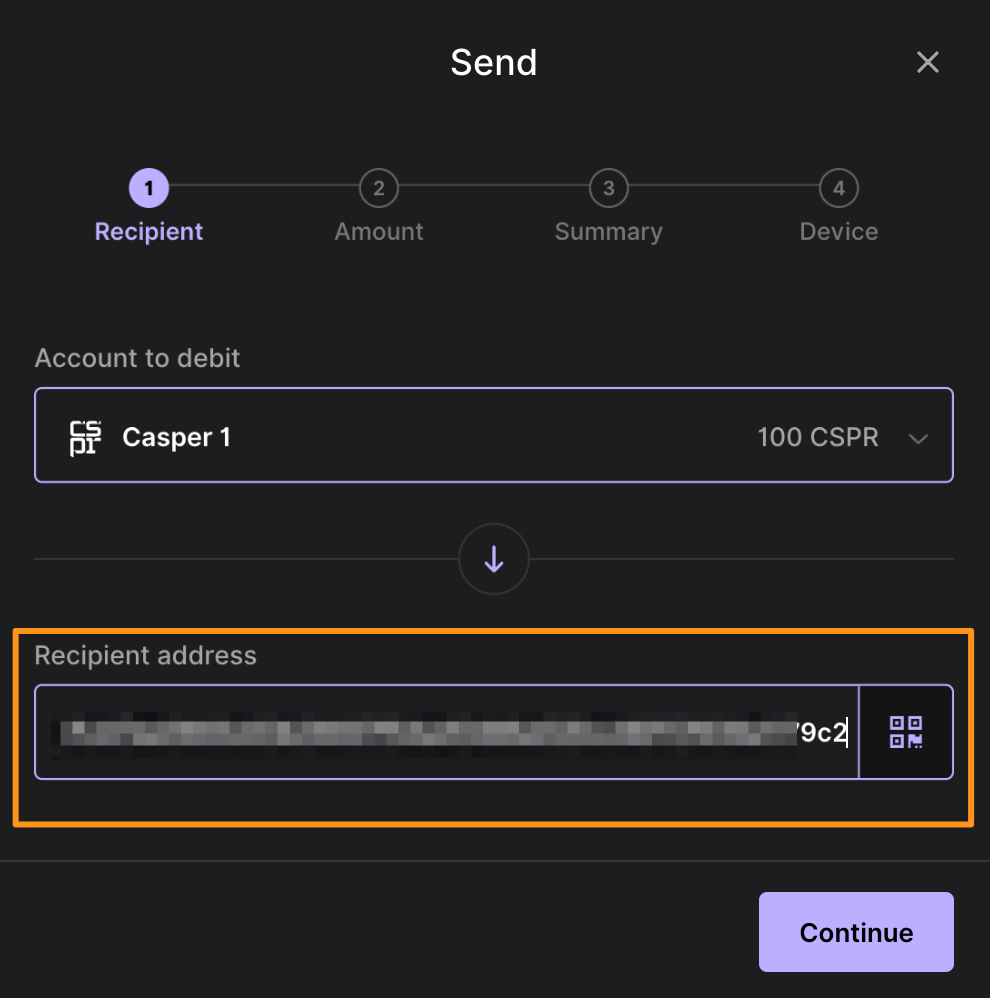Click the Recipient address label
The width and height of the screenshot is (990, 998).
tap(145, 656)
